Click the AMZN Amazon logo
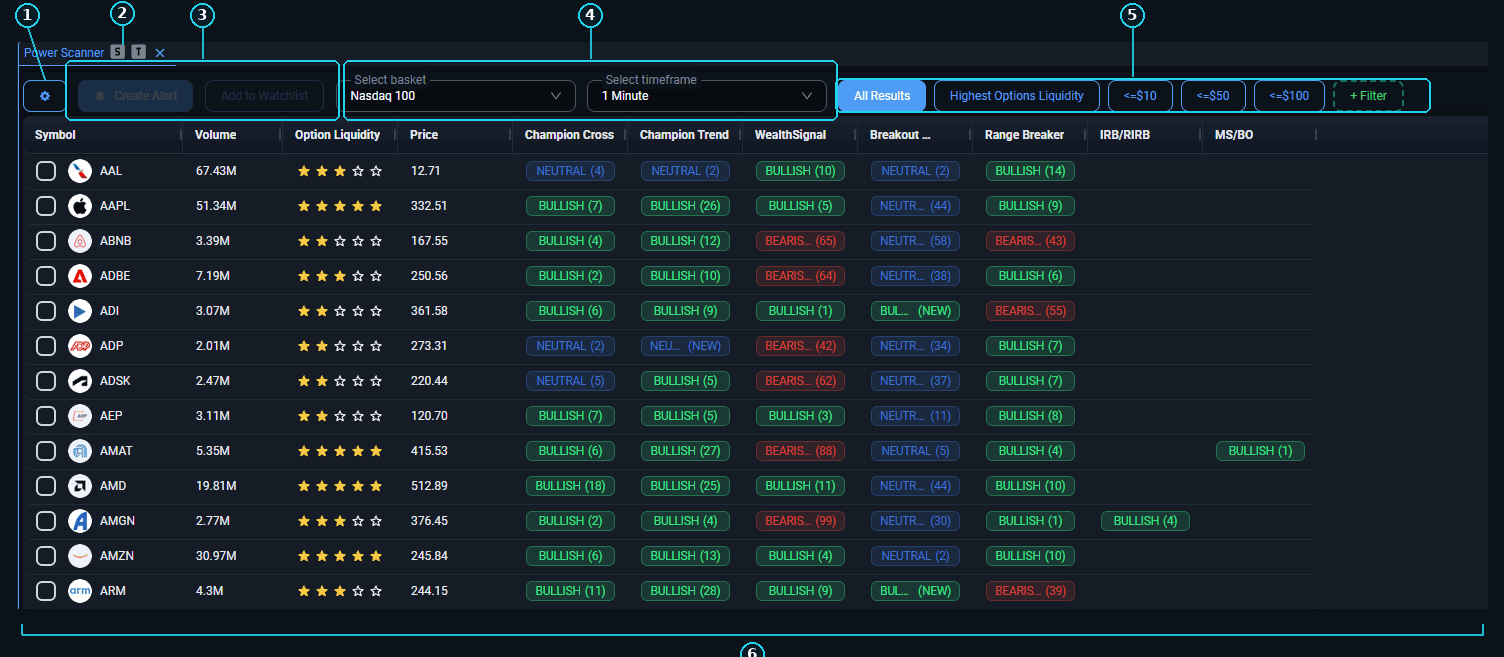This screenshot has width=1504, height=657. [80, 556]
